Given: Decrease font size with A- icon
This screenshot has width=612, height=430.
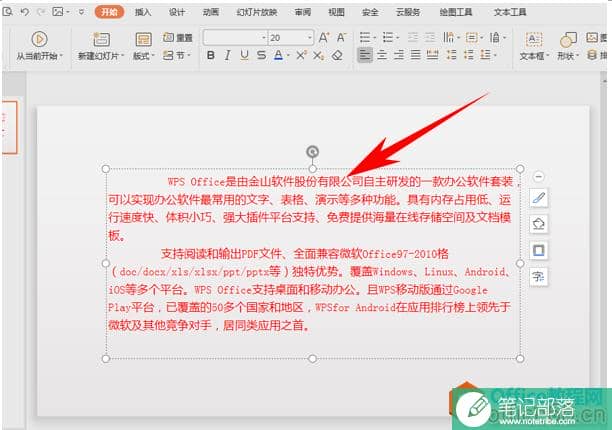Looking at the screenshot, I should pyautogui.click(x=341, y=37).
